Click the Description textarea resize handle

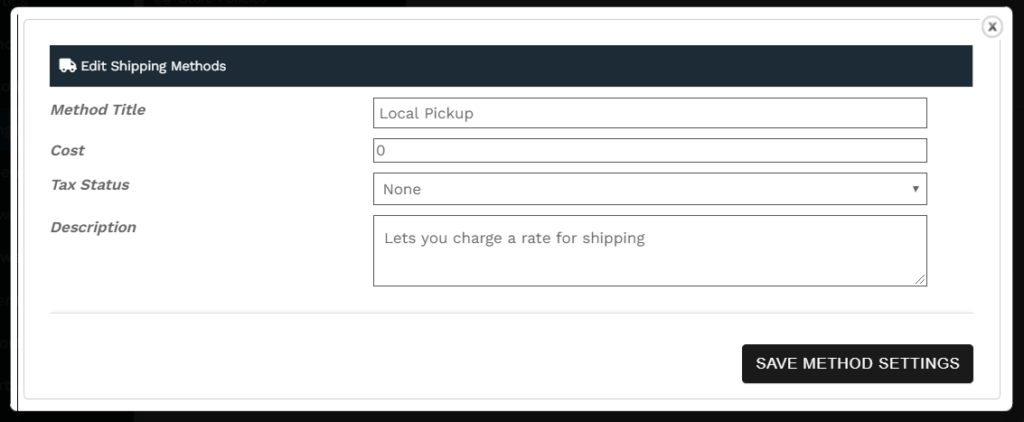point(920,280)
